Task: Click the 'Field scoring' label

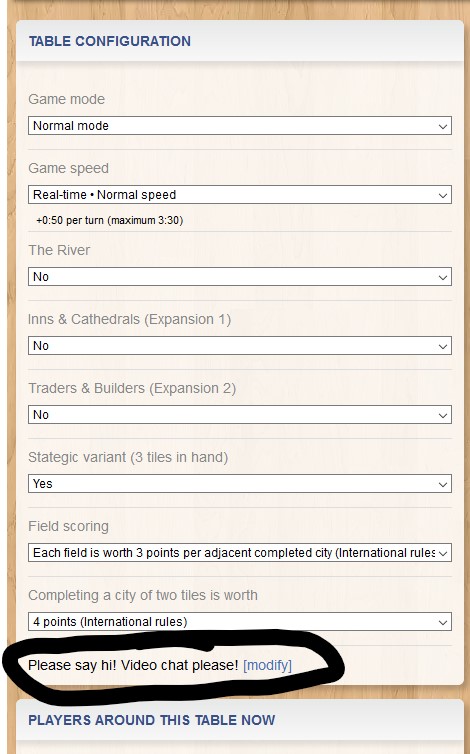Action: (68, 527)
